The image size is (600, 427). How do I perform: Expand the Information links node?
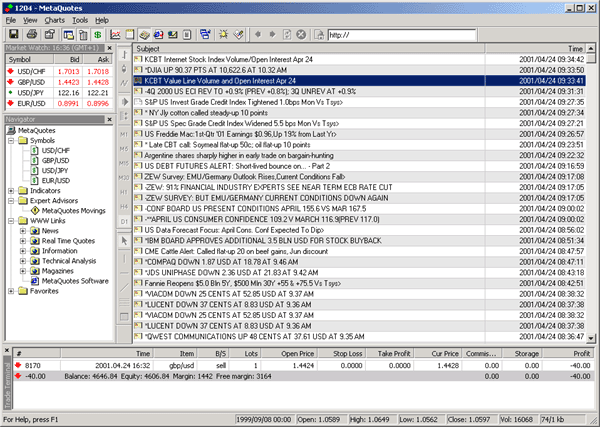(x=23, y=251)
